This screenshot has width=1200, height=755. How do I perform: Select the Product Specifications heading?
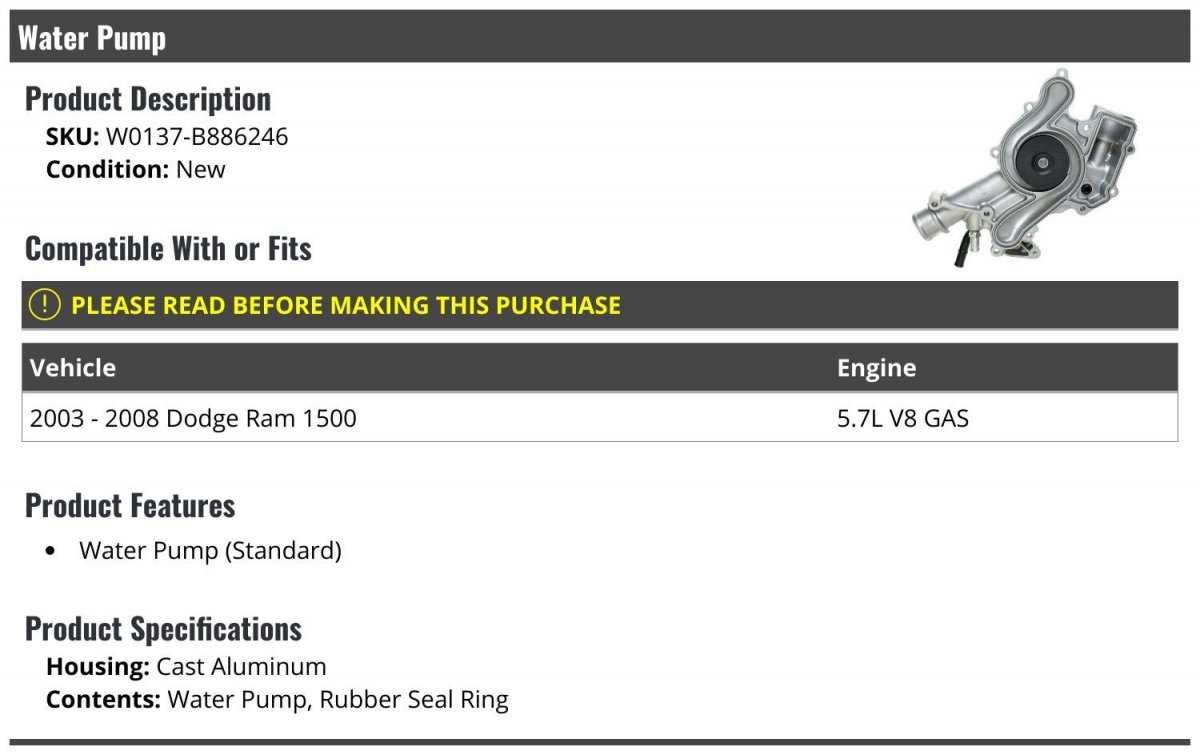[163, 629]
